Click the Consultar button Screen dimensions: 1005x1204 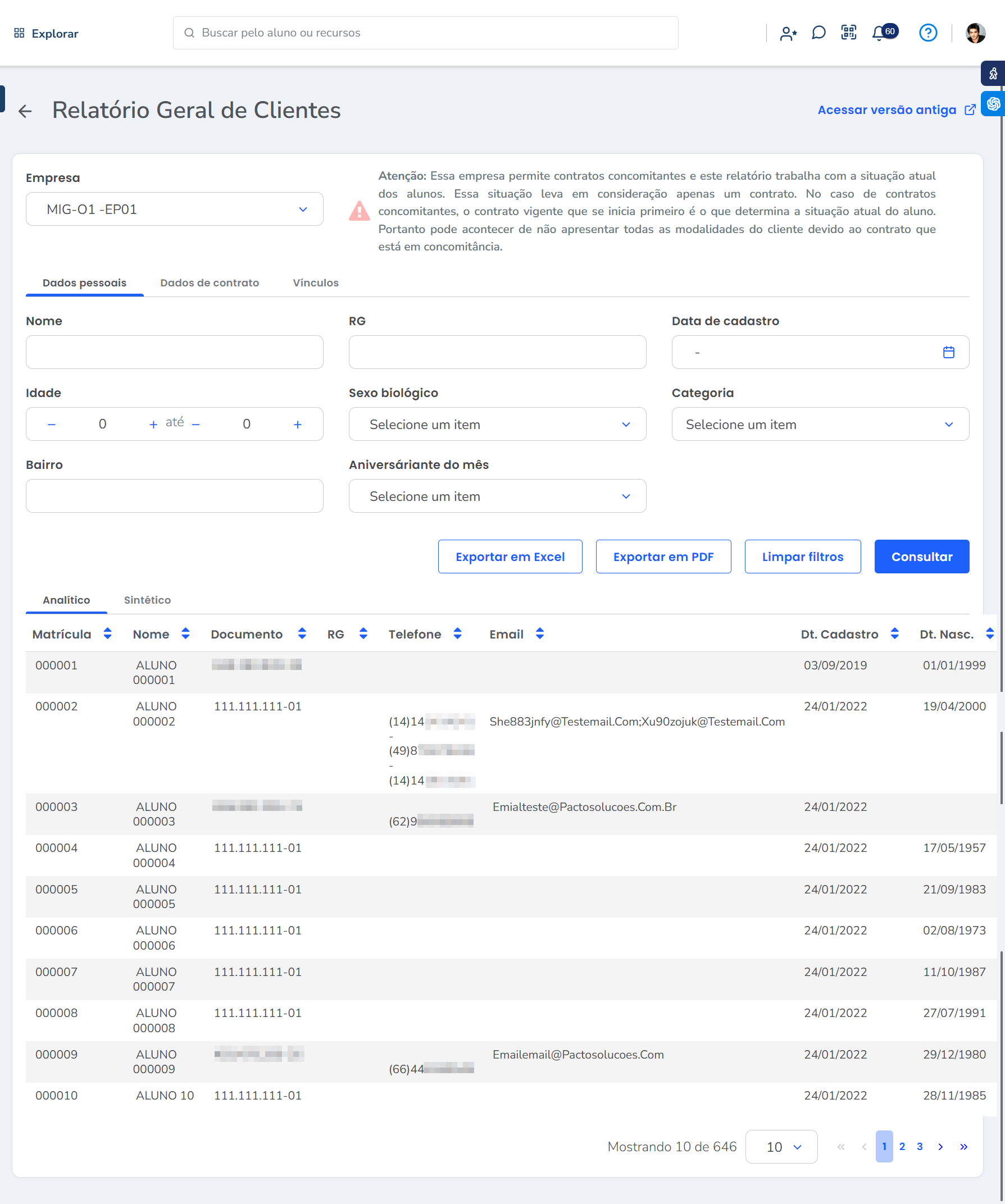coord(921,556)
